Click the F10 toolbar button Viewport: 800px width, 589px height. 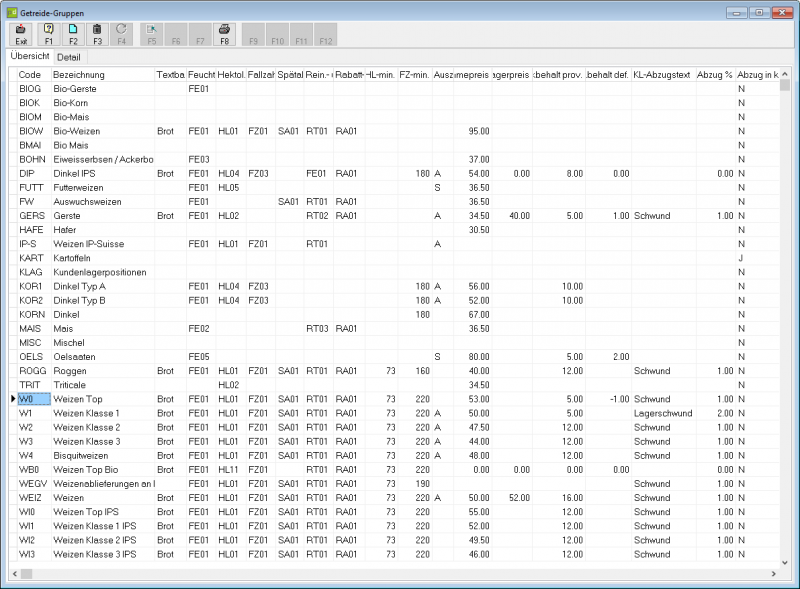(278, 35)
